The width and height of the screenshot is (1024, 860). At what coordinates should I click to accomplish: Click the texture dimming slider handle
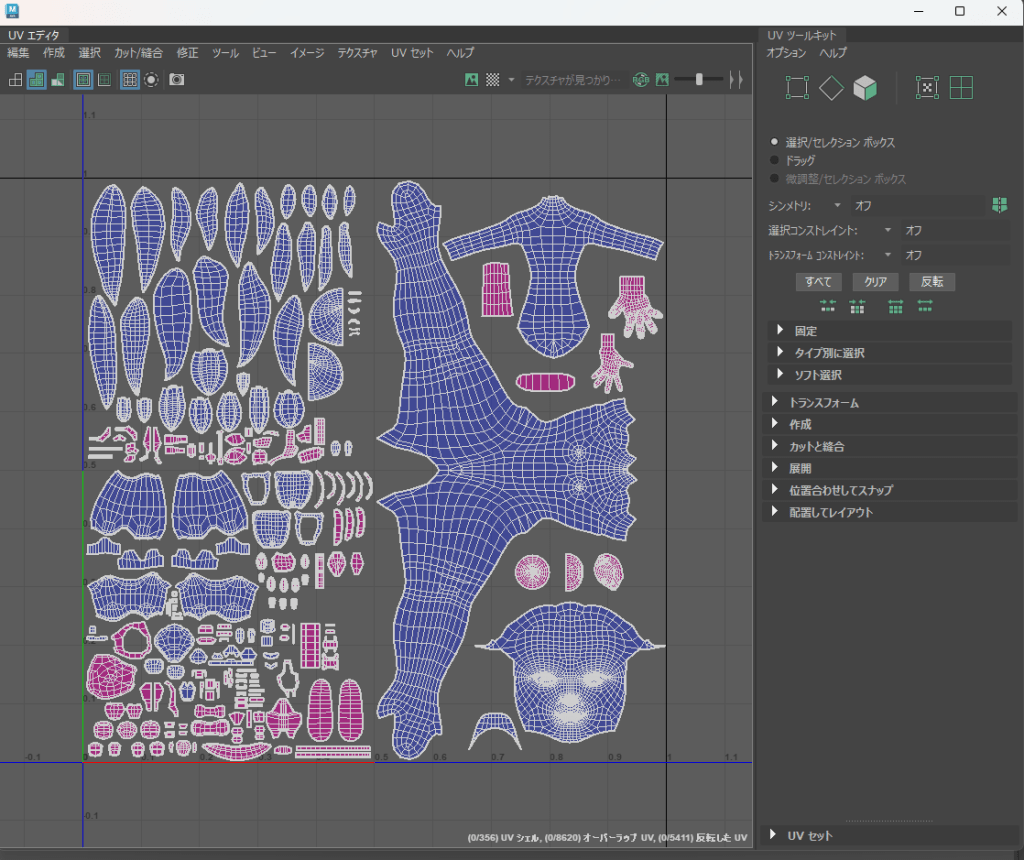tap(699, 80)
